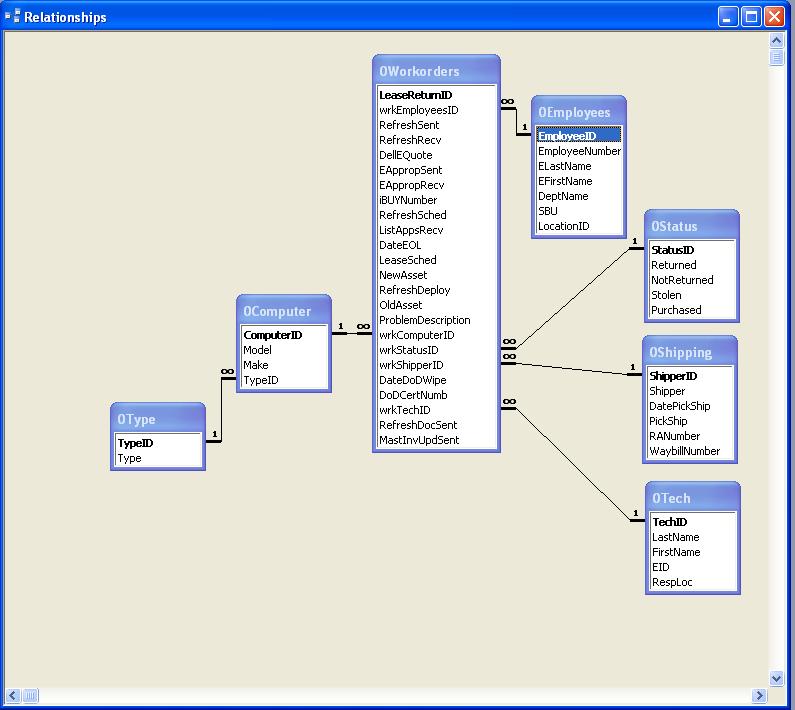Select the OShipping table title bar
The image size is (795, 710).
690,352
